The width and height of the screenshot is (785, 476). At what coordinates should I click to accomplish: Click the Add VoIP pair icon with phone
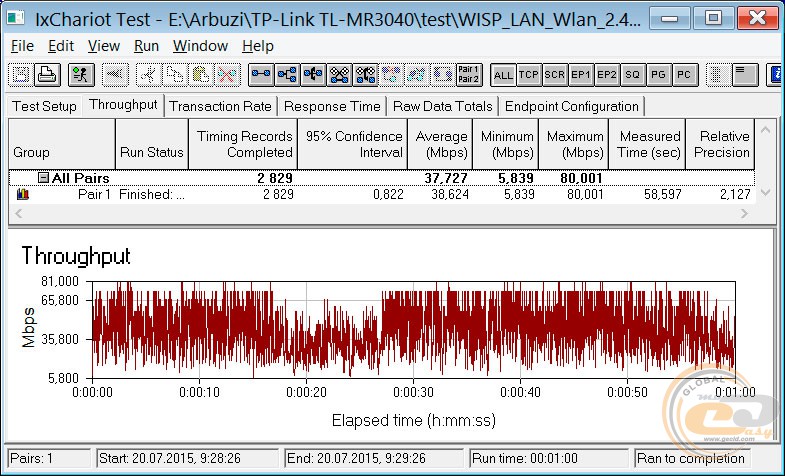coord(365,75)
